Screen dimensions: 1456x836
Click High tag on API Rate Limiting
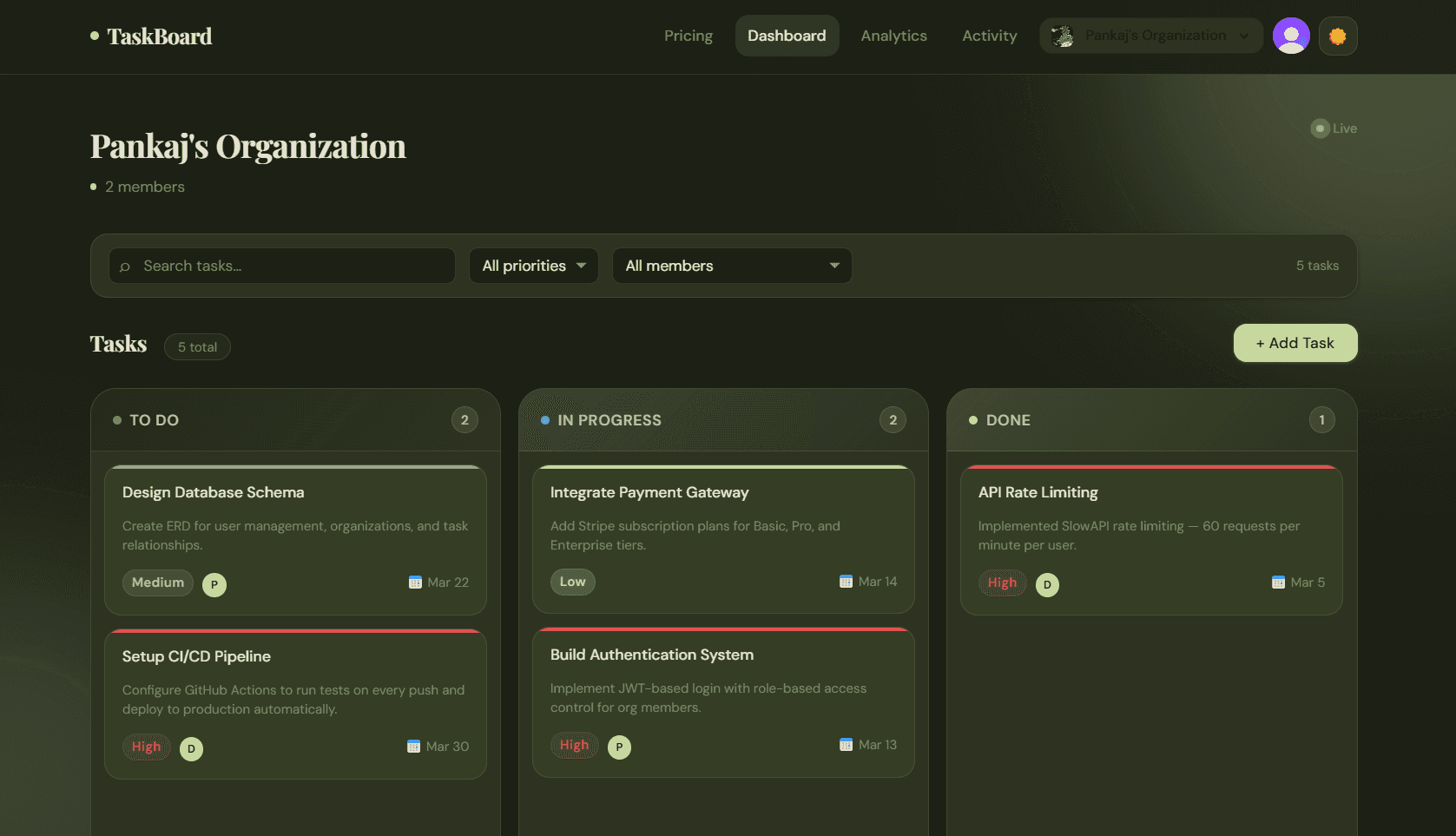pyautogui.click(x=1003, y=583)
